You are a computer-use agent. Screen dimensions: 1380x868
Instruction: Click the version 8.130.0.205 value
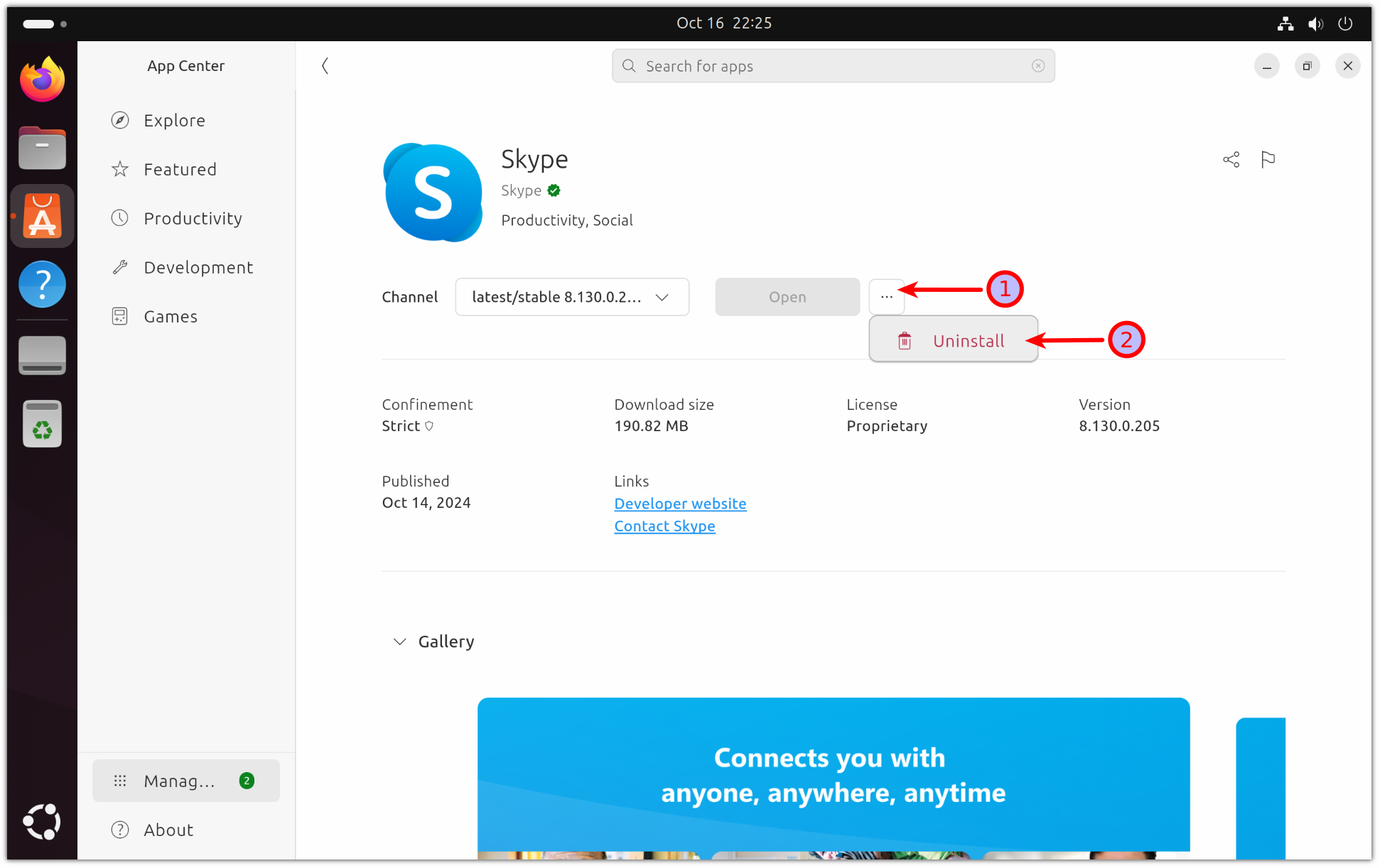tap(1119, 426)
